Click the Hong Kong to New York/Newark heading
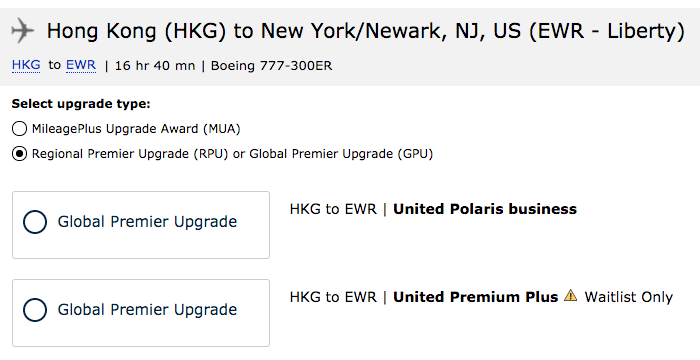 [366, 31]
